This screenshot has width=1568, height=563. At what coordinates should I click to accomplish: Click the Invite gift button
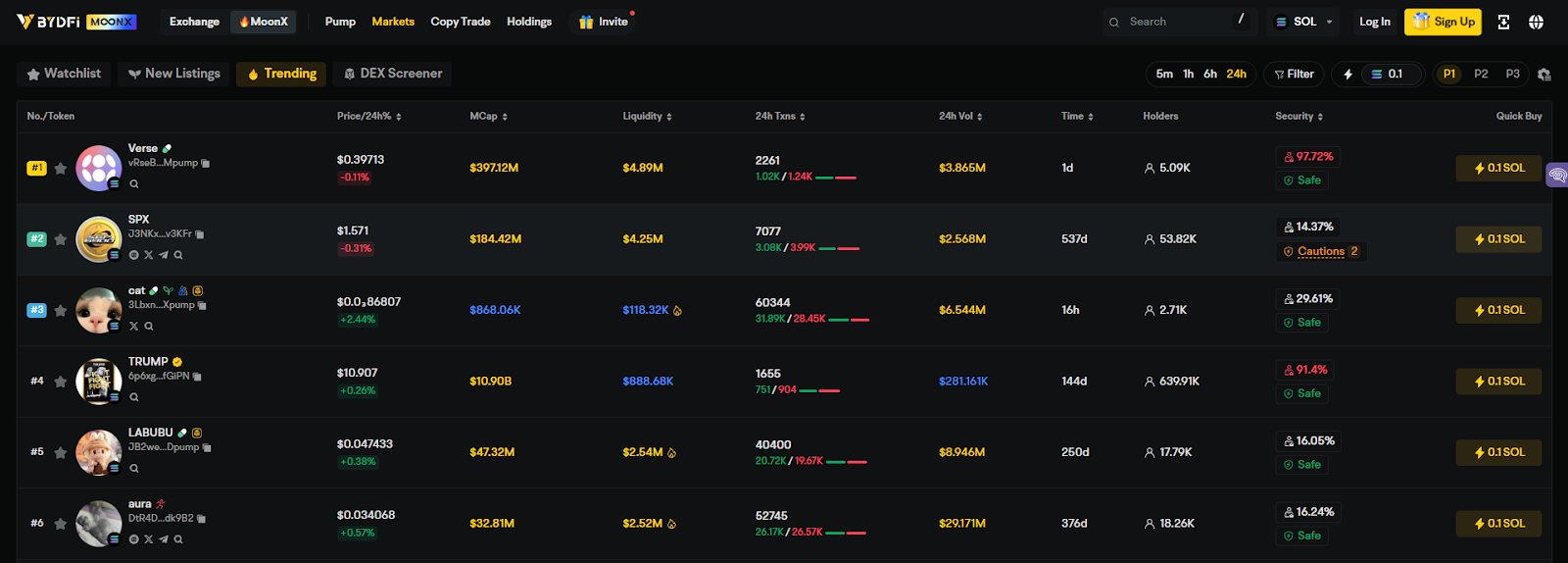(x=603, y=22)
